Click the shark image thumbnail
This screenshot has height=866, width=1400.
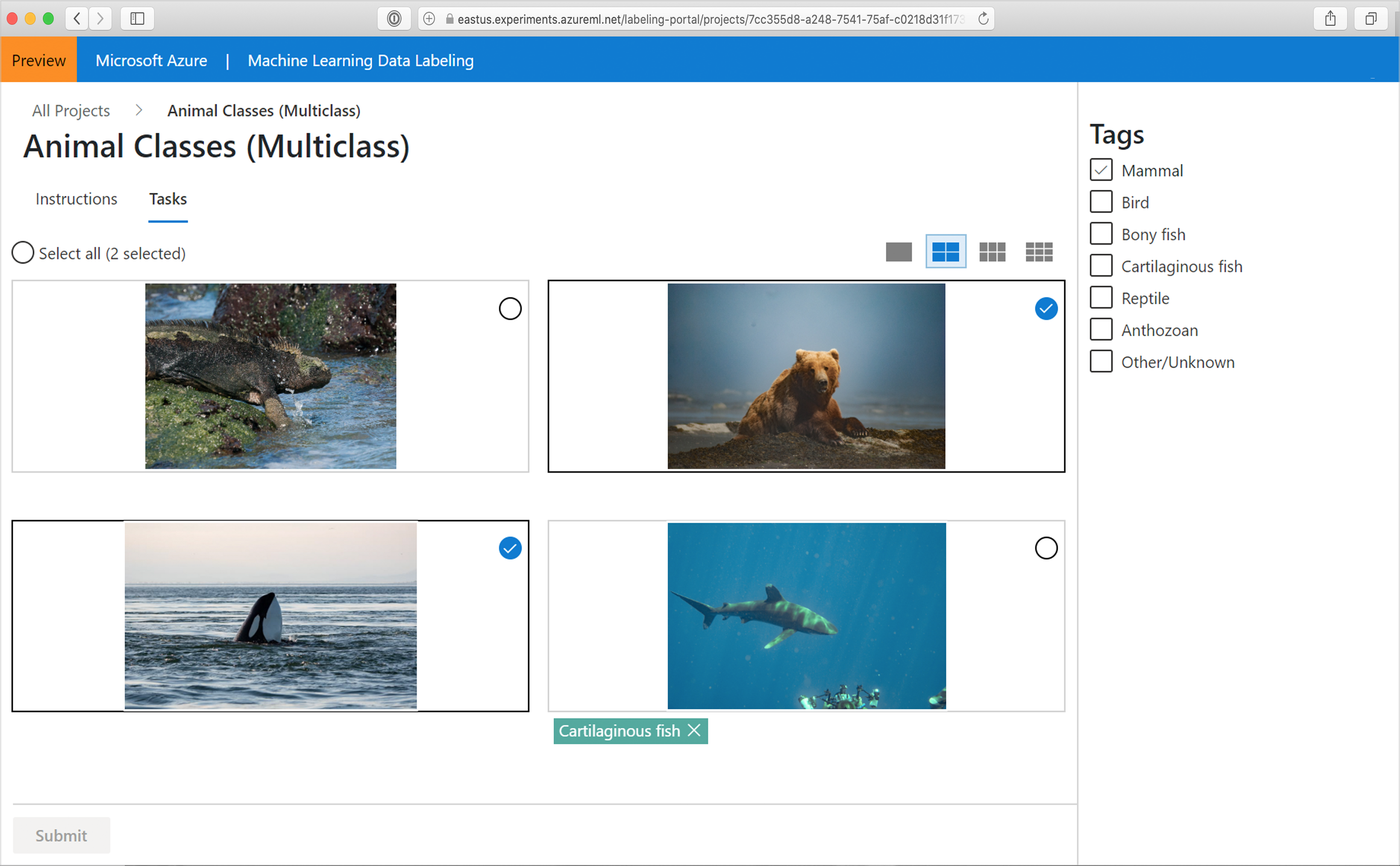pos(806,616)
